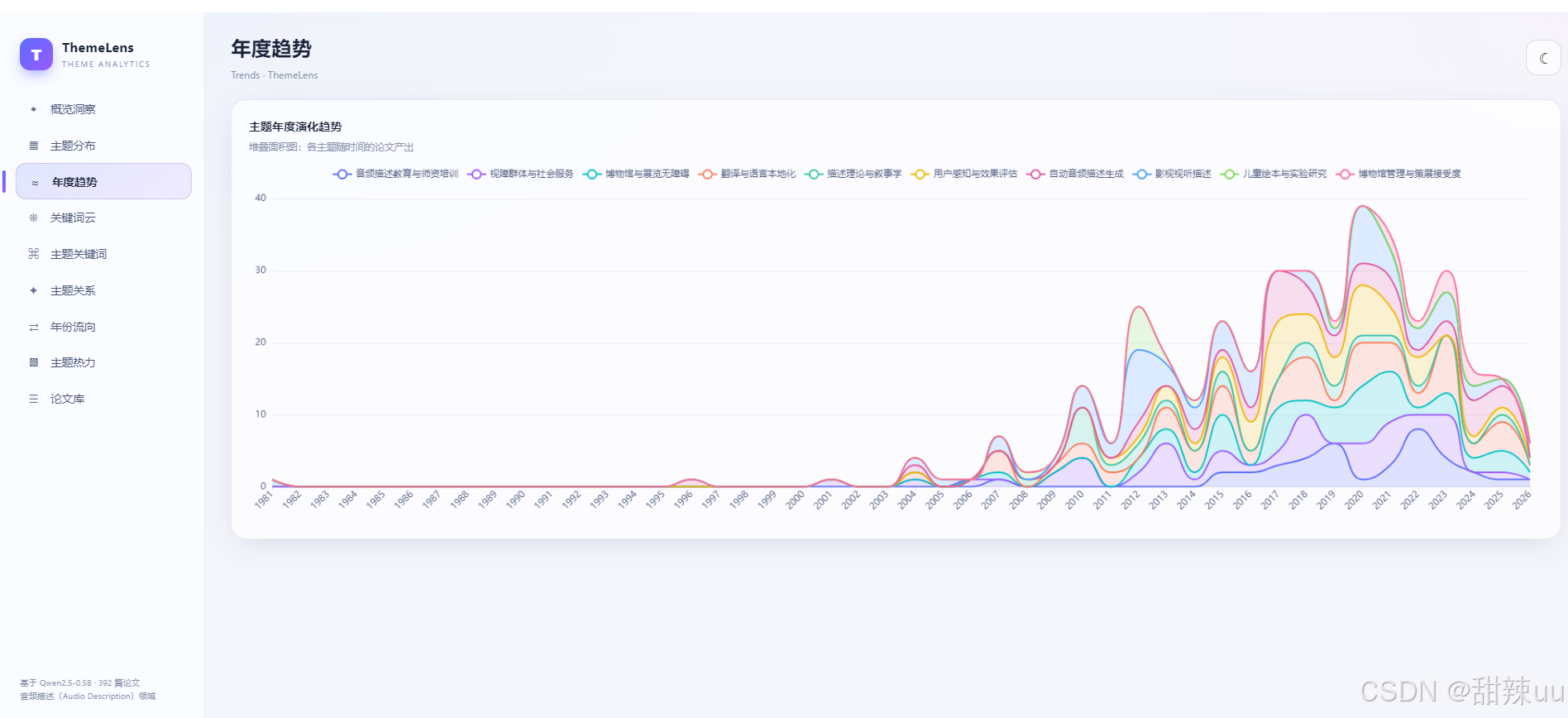Image resolution: width=1568 pixels, height=718 pixels.
Task: Click the sidebar footer Qwen2.5 model info
Action: pyautogui.click(x=80, y=683)
